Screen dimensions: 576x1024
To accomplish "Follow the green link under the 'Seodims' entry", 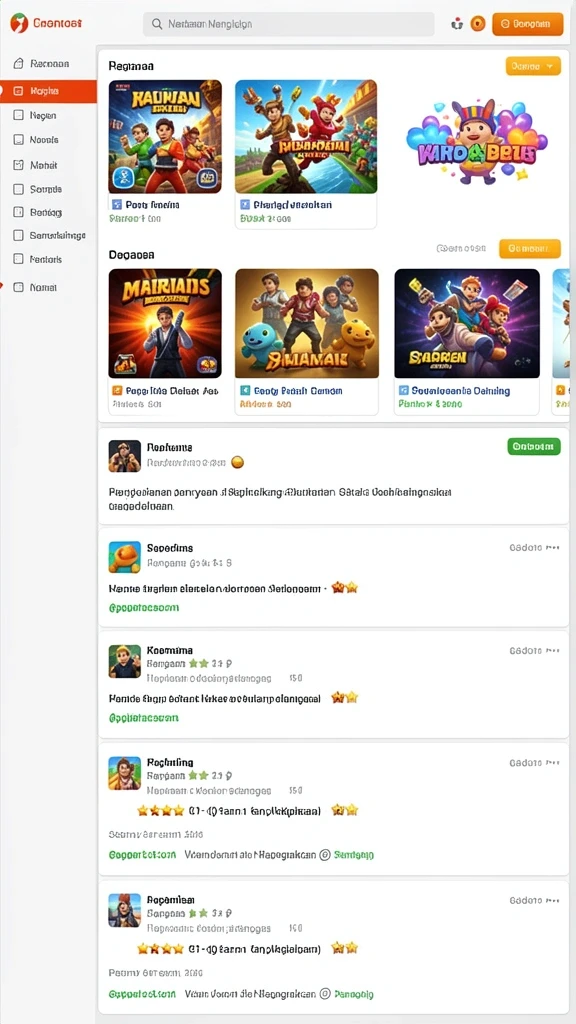I will coord(144,607).
